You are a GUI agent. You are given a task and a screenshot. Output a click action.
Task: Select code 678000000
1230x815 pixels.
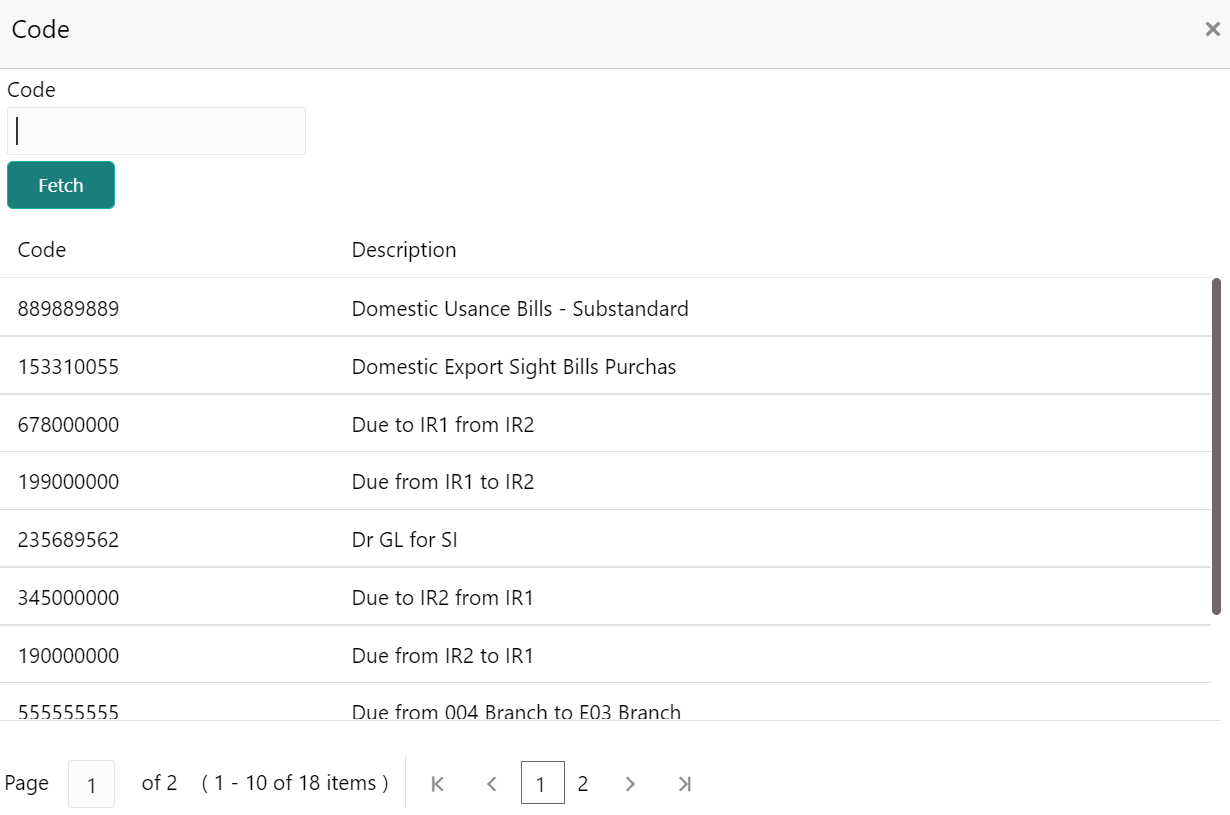click(68, 425)
